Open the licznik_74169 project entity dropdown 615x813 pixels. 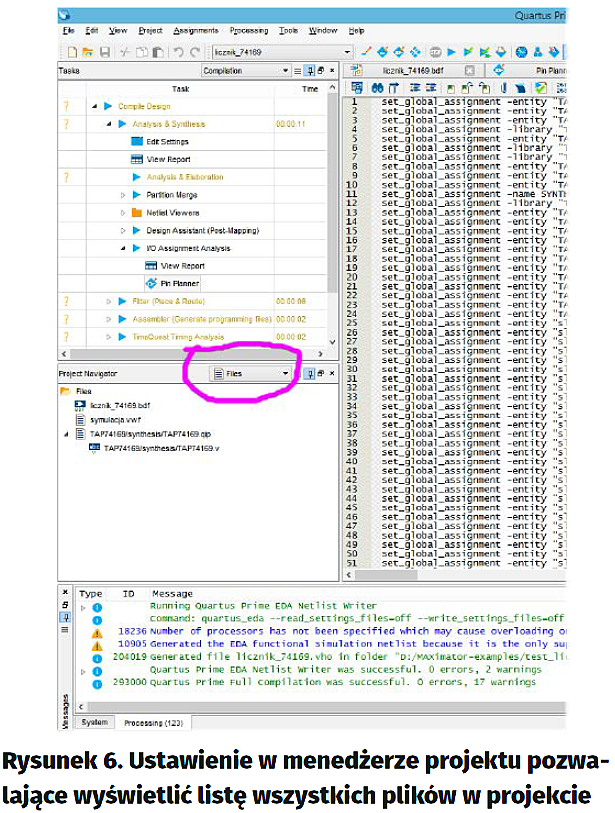coord(348,52)
